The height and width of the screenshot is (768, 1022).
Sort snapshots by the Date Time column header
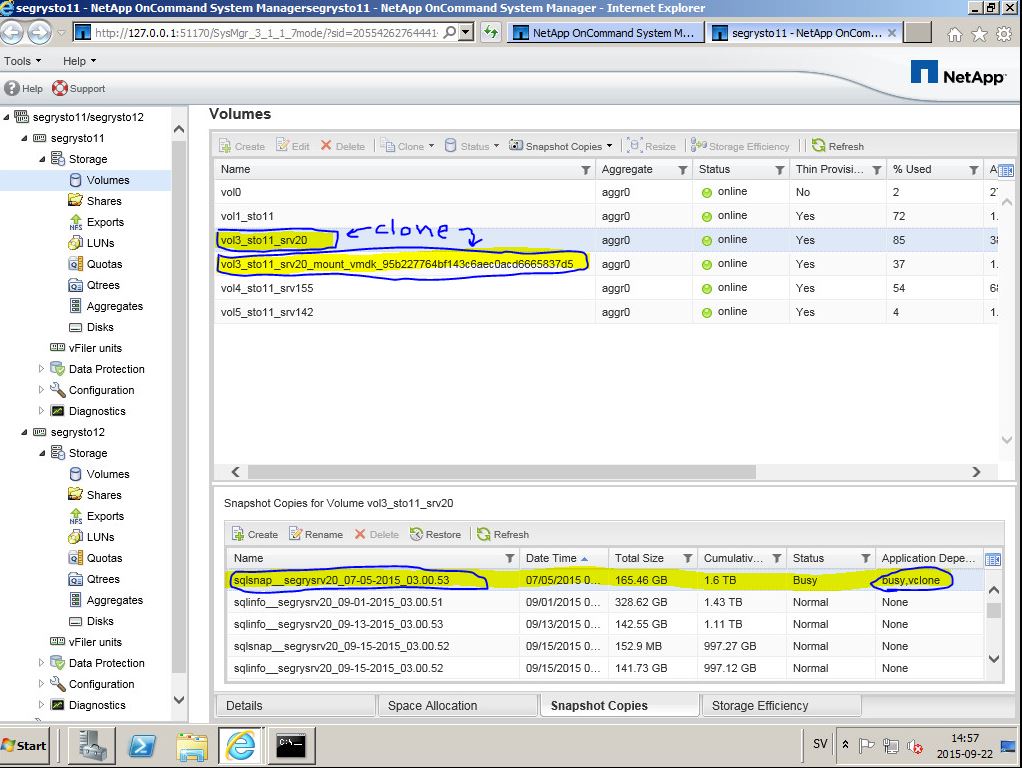(564, 558)
